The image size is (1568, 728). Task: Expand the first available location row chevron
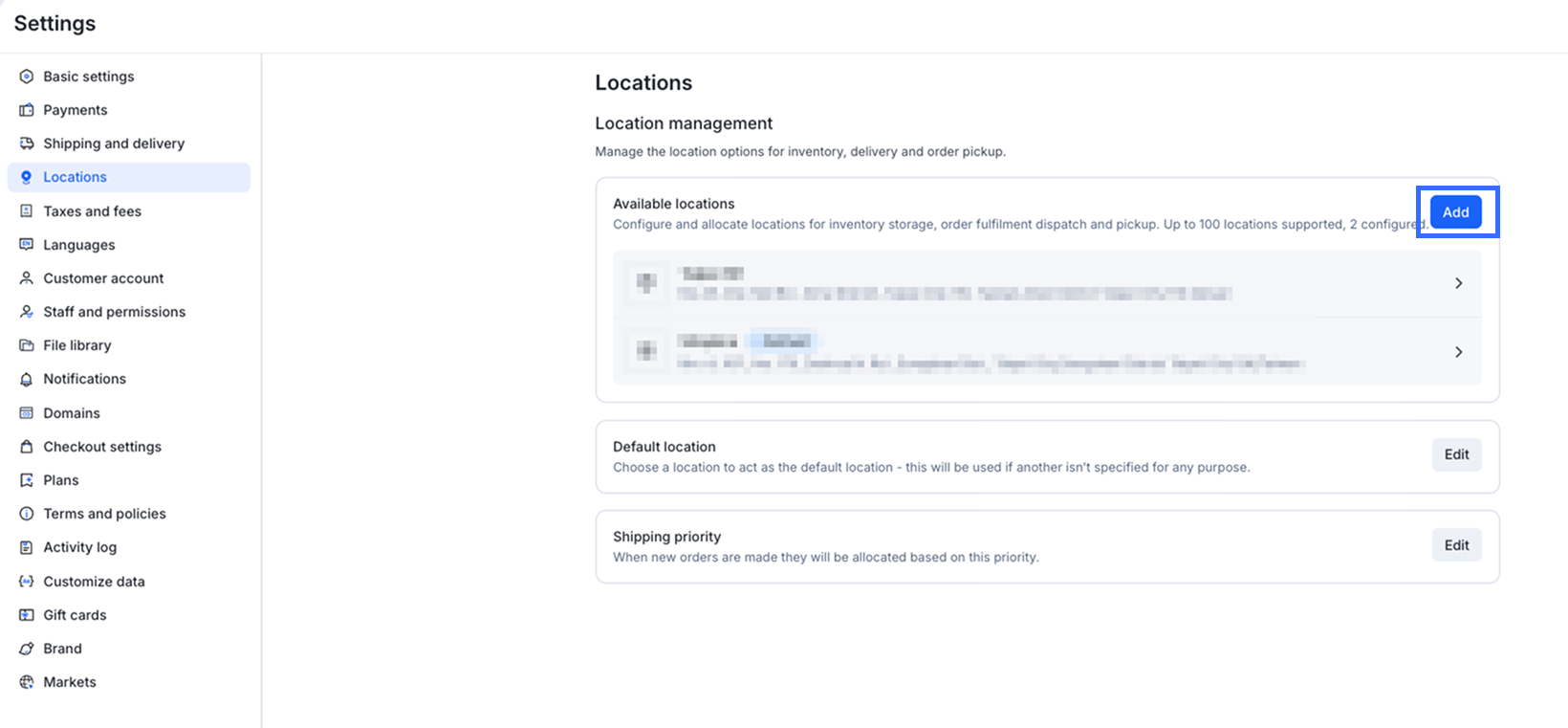(1458, 283)
